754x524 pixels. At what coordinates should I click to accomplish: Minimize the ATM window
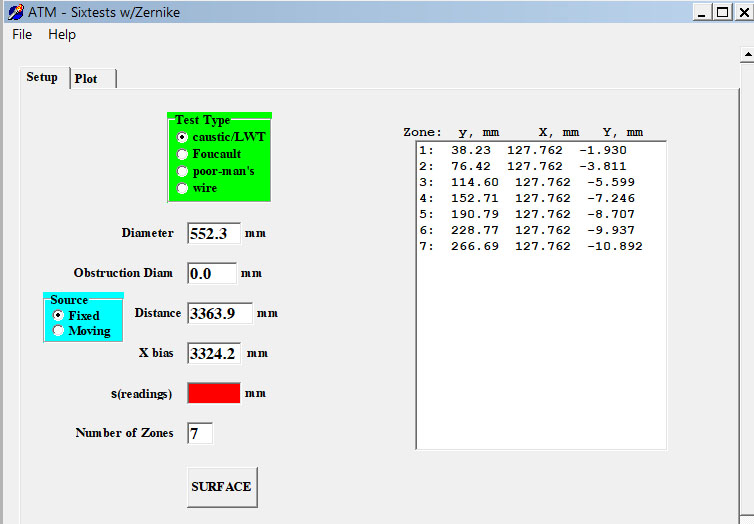tap(702, 12)
